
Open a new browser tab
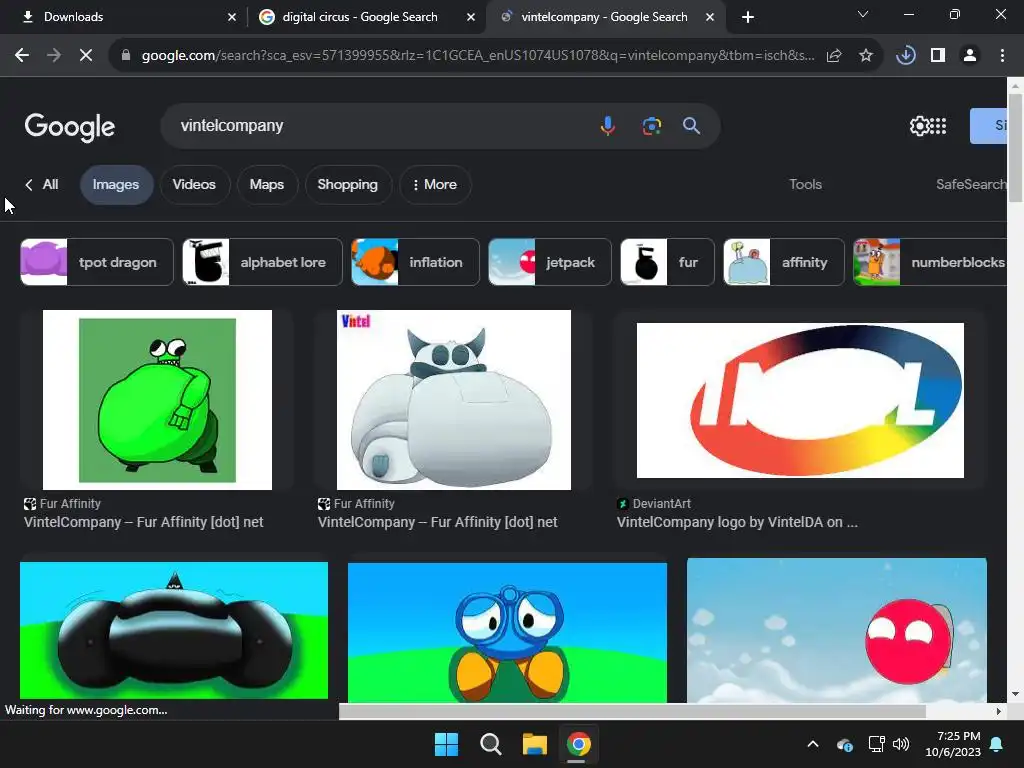coord(748,17)
